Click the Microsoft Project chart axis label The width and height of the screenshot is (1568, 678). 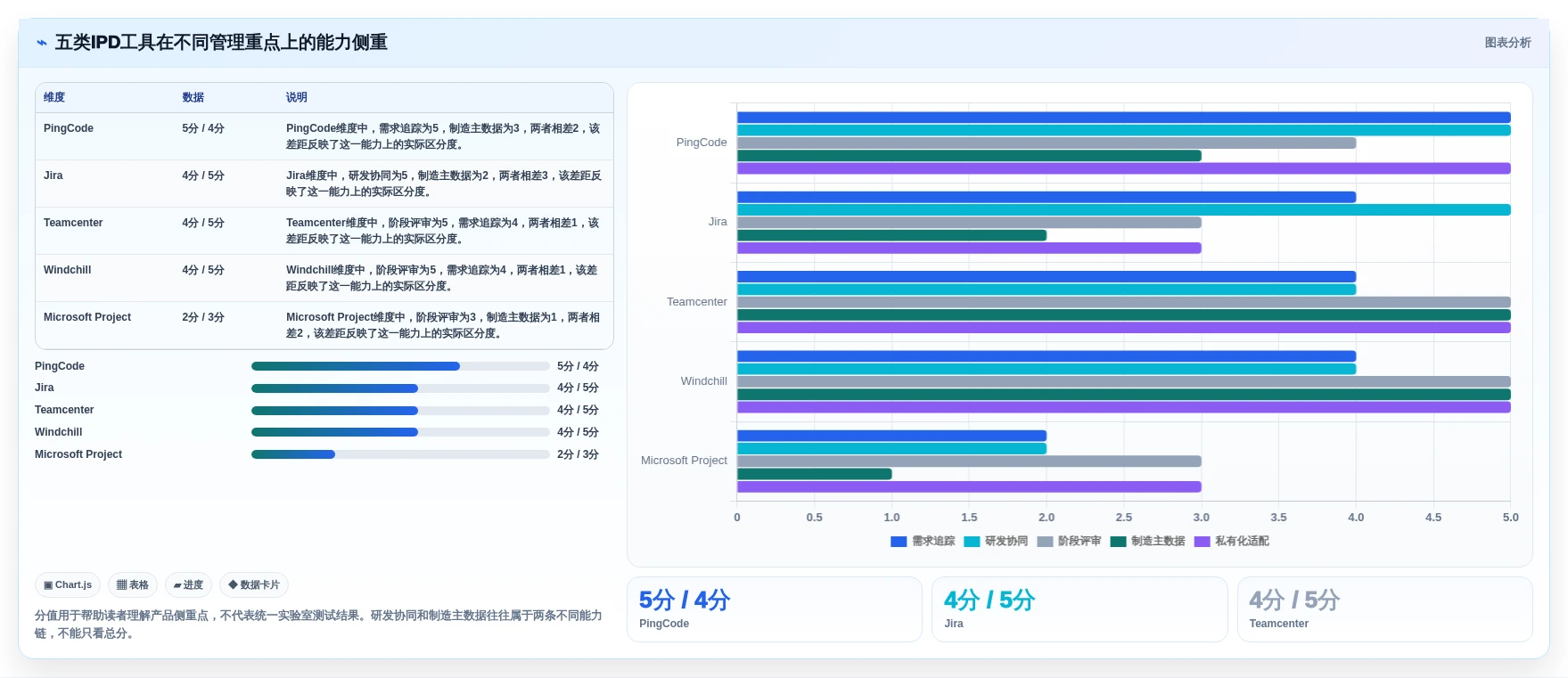coord(684,461)
